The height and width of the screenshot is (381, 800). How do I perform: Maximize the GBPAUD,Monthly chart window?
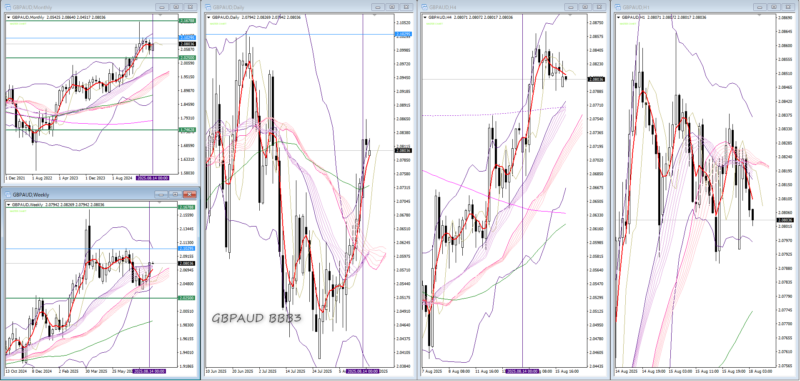(176, 7)
